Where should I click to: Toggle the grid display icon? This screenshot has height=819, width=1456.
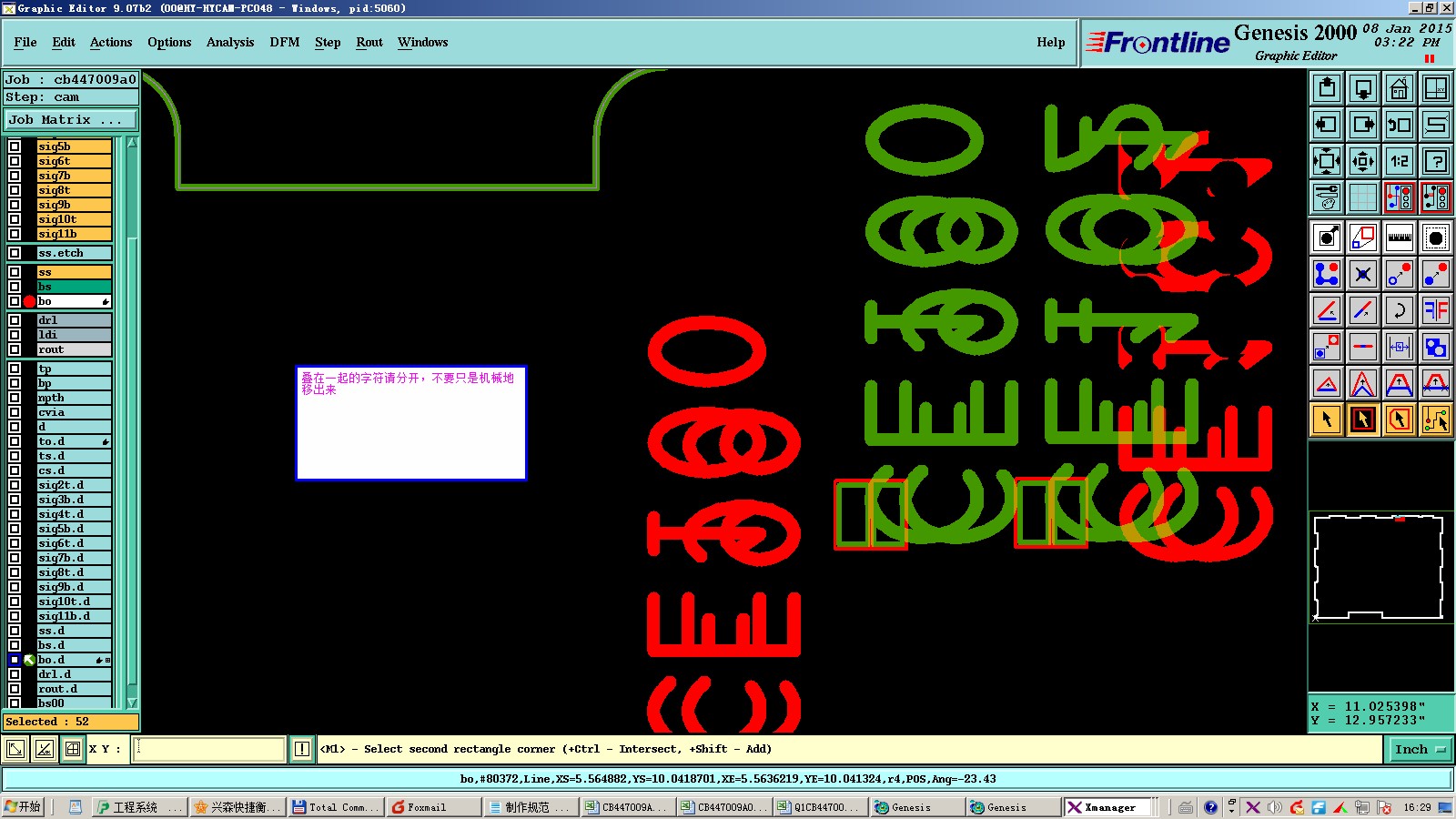point(1363,197)
